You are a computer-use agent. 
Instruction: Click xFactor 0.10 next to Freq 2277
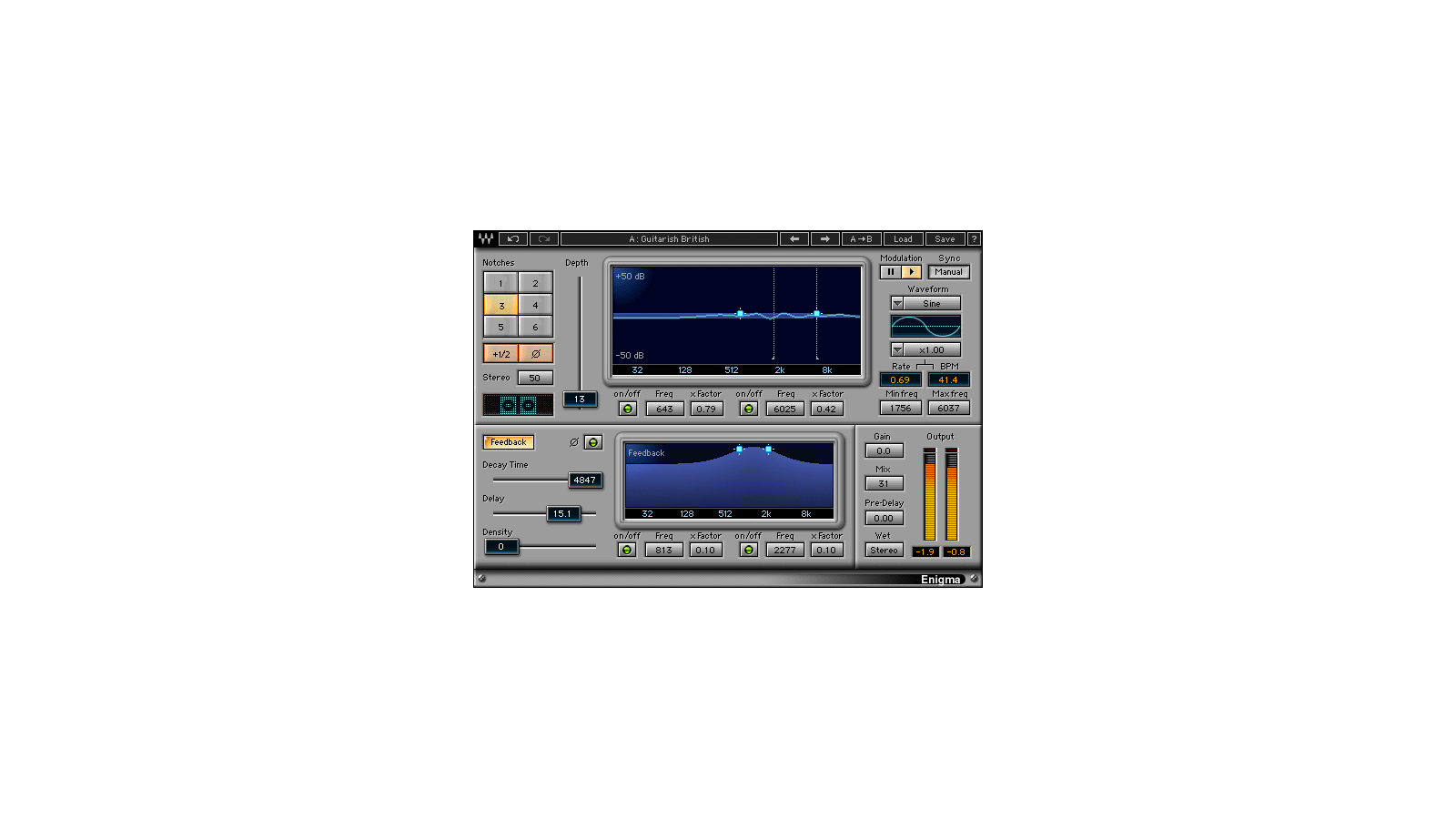(826, 550)
